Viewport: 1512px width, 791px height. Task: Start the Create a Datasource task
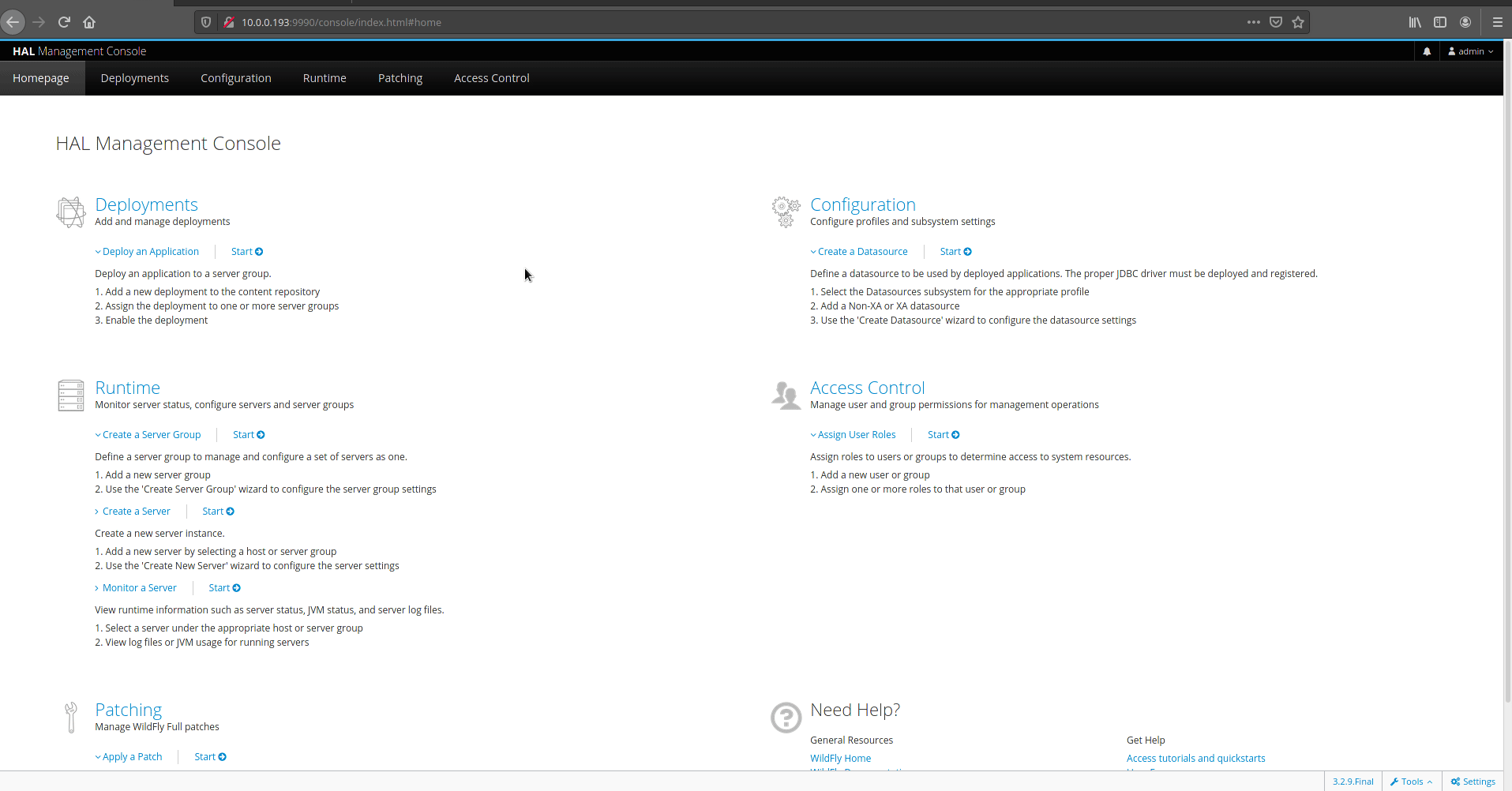pos(955,252)
